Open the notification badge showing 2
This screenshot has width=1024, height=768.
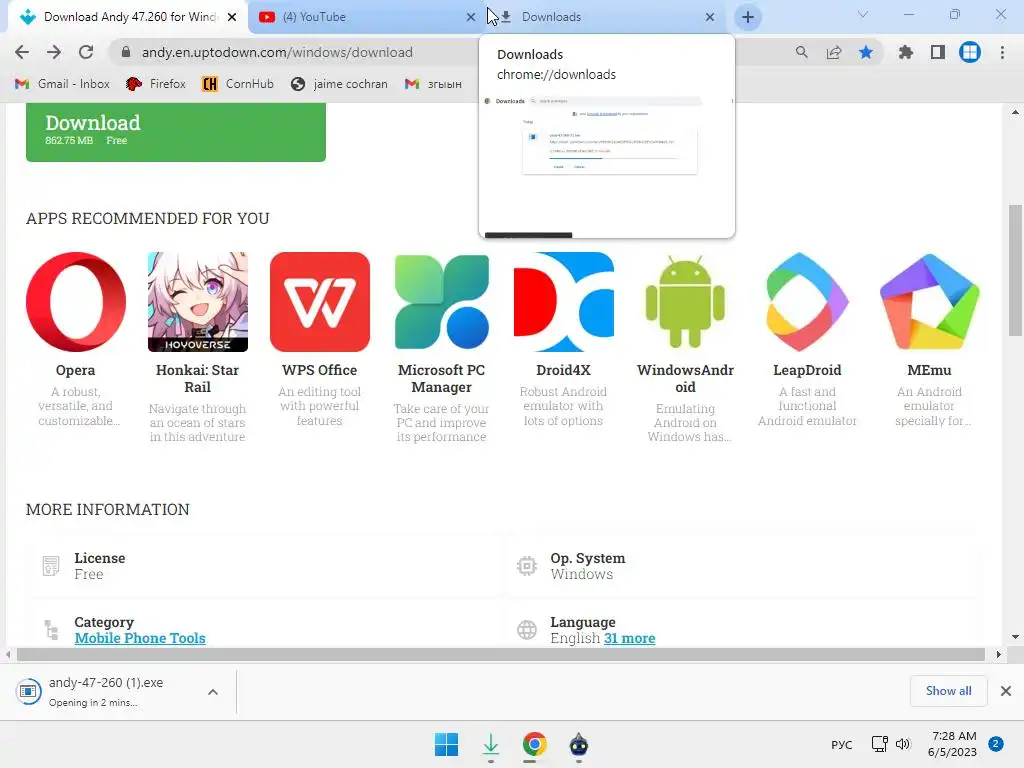(x=996, y=744)
